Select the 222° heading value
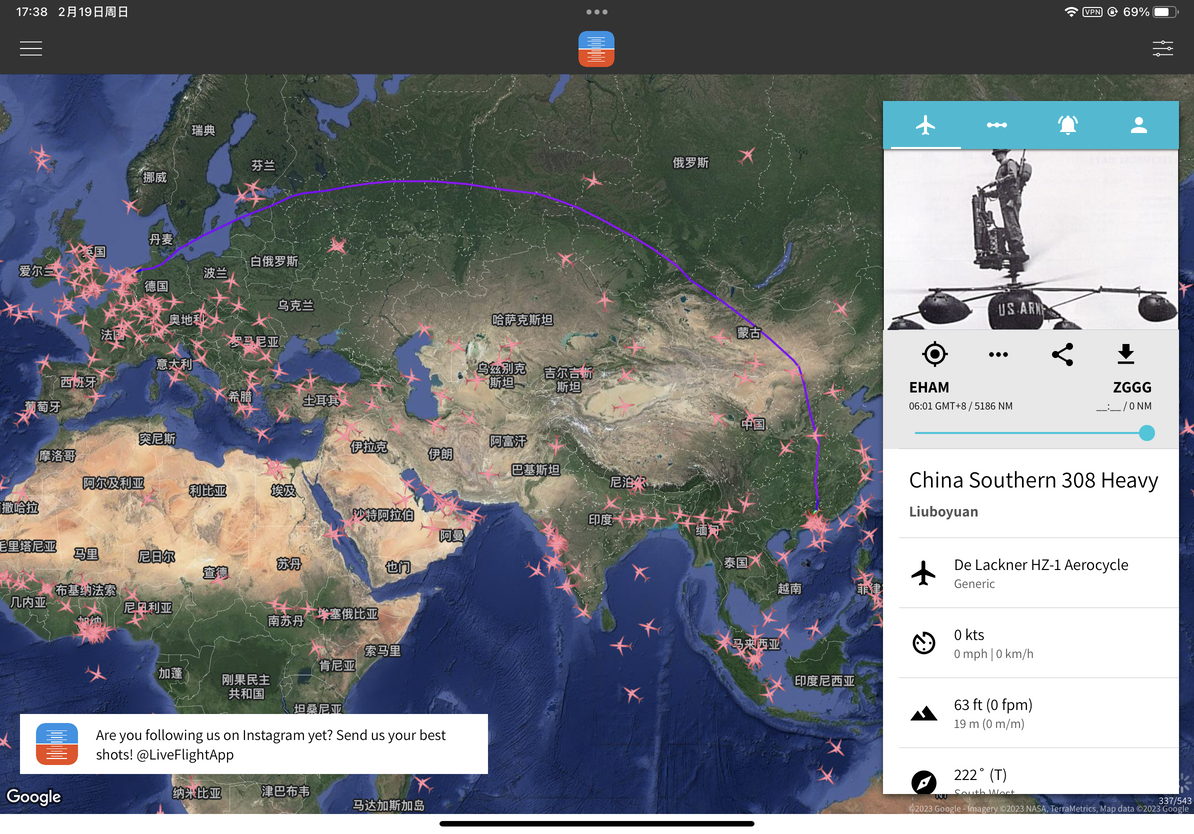 pos(980,775)
